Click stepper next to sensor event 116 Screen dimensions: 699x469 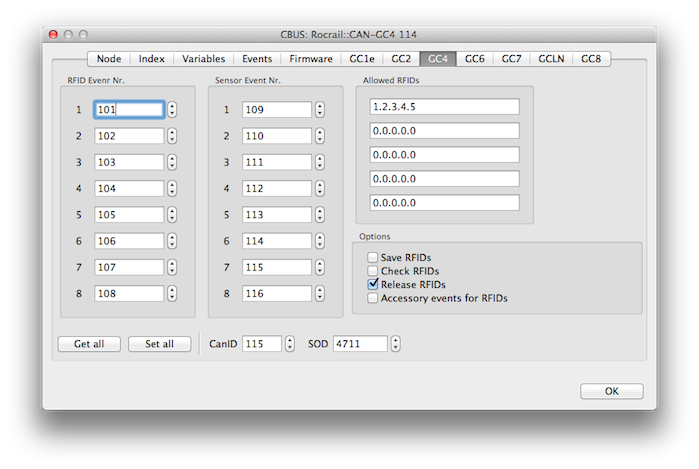(x=319, y=294)
